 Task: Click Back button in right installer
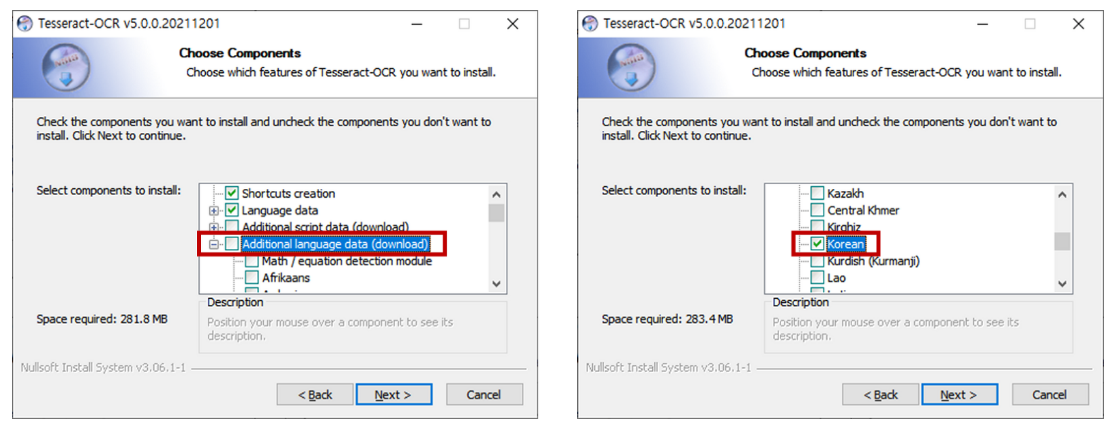[880, 394]
